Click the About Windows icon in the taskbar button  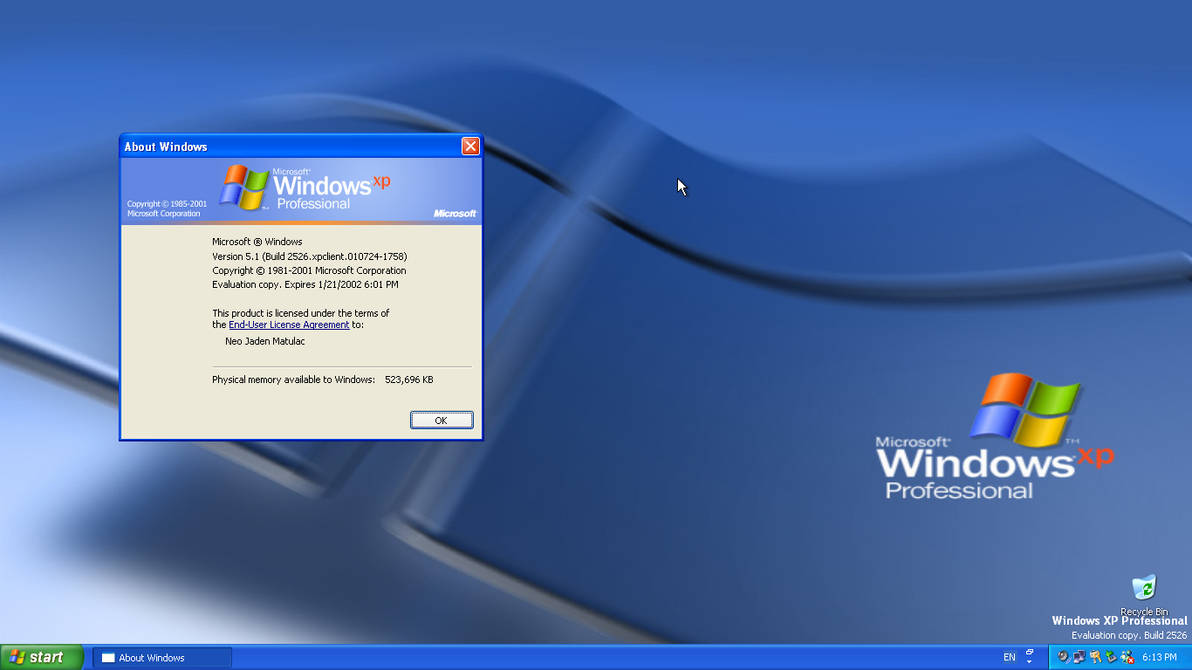tap(107, 657)
